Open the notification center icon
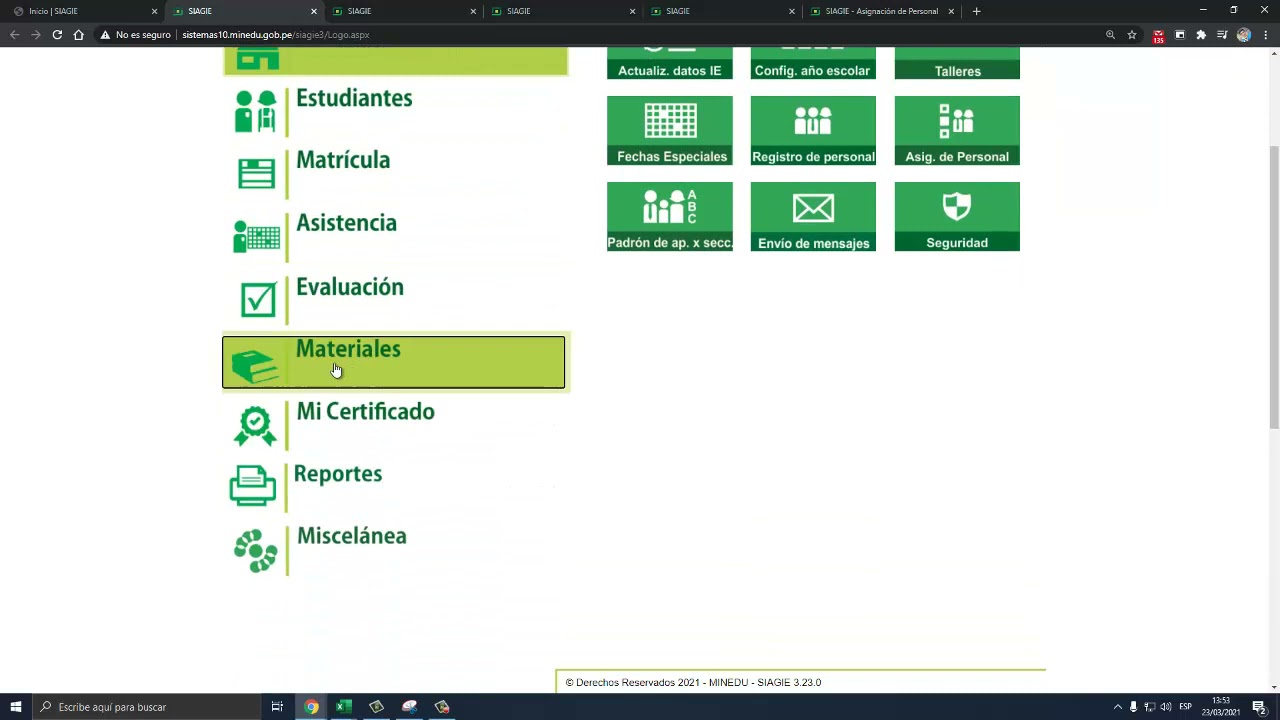The image size is (1280, 720). [1259, 707]
